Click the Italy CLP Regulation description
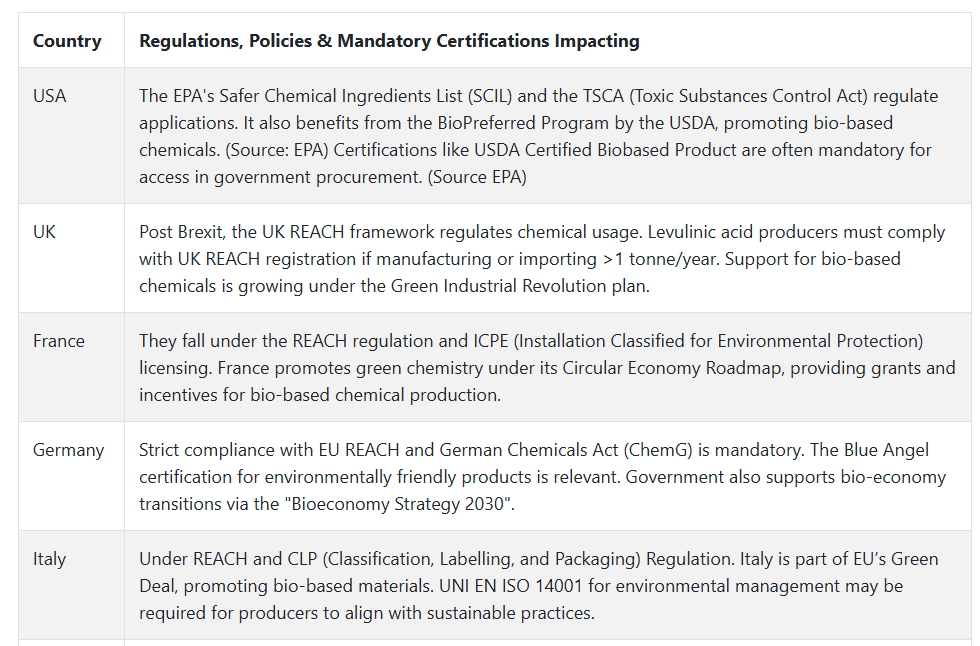Screen dimensions: 980x646 539,586
